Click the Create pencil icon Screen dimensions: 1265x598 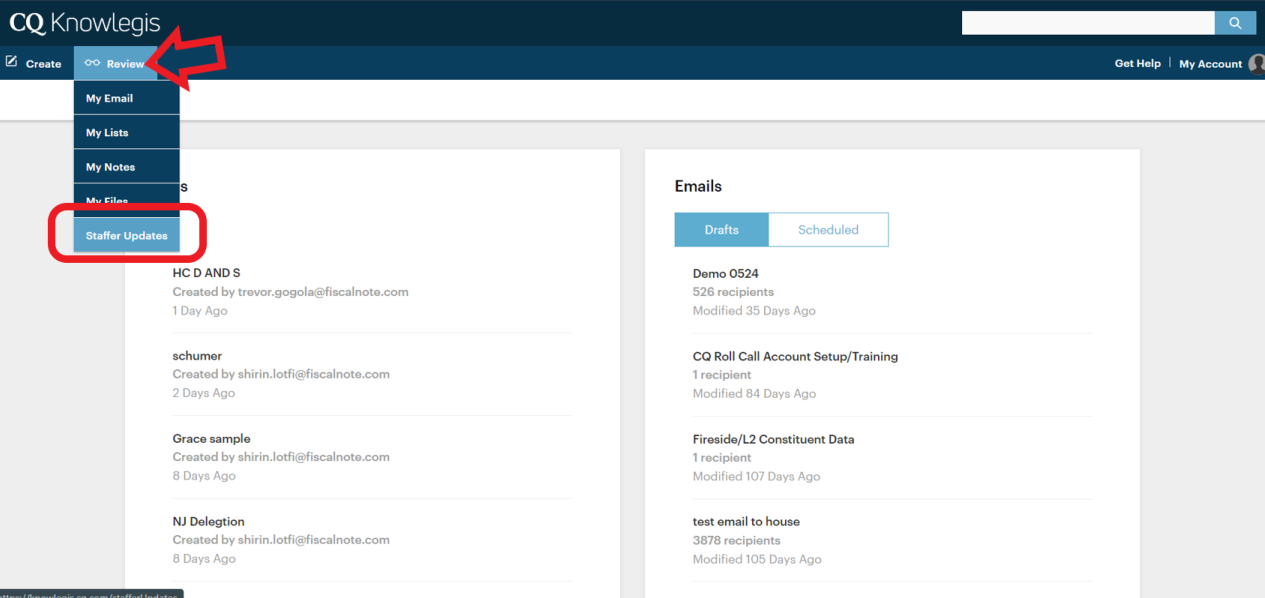[x=12, y=62]
